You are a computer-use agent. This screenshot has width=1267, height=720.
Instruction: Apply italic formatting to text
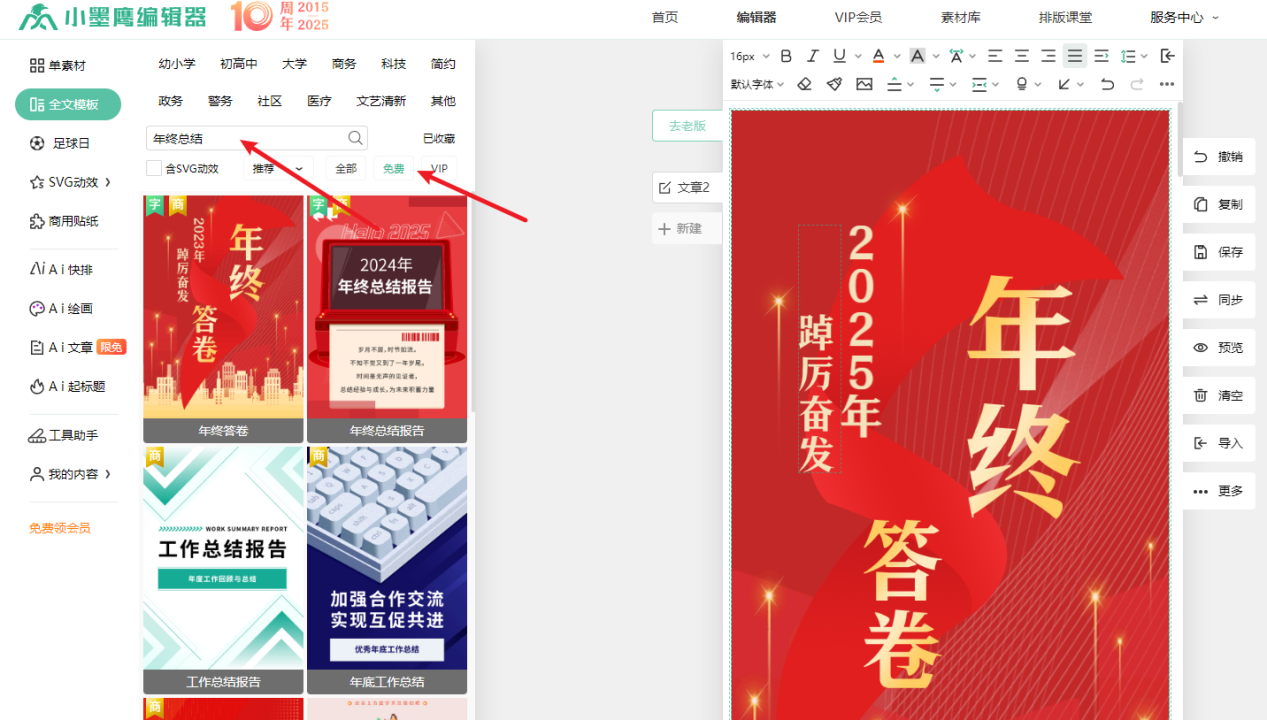coord(812,56)
